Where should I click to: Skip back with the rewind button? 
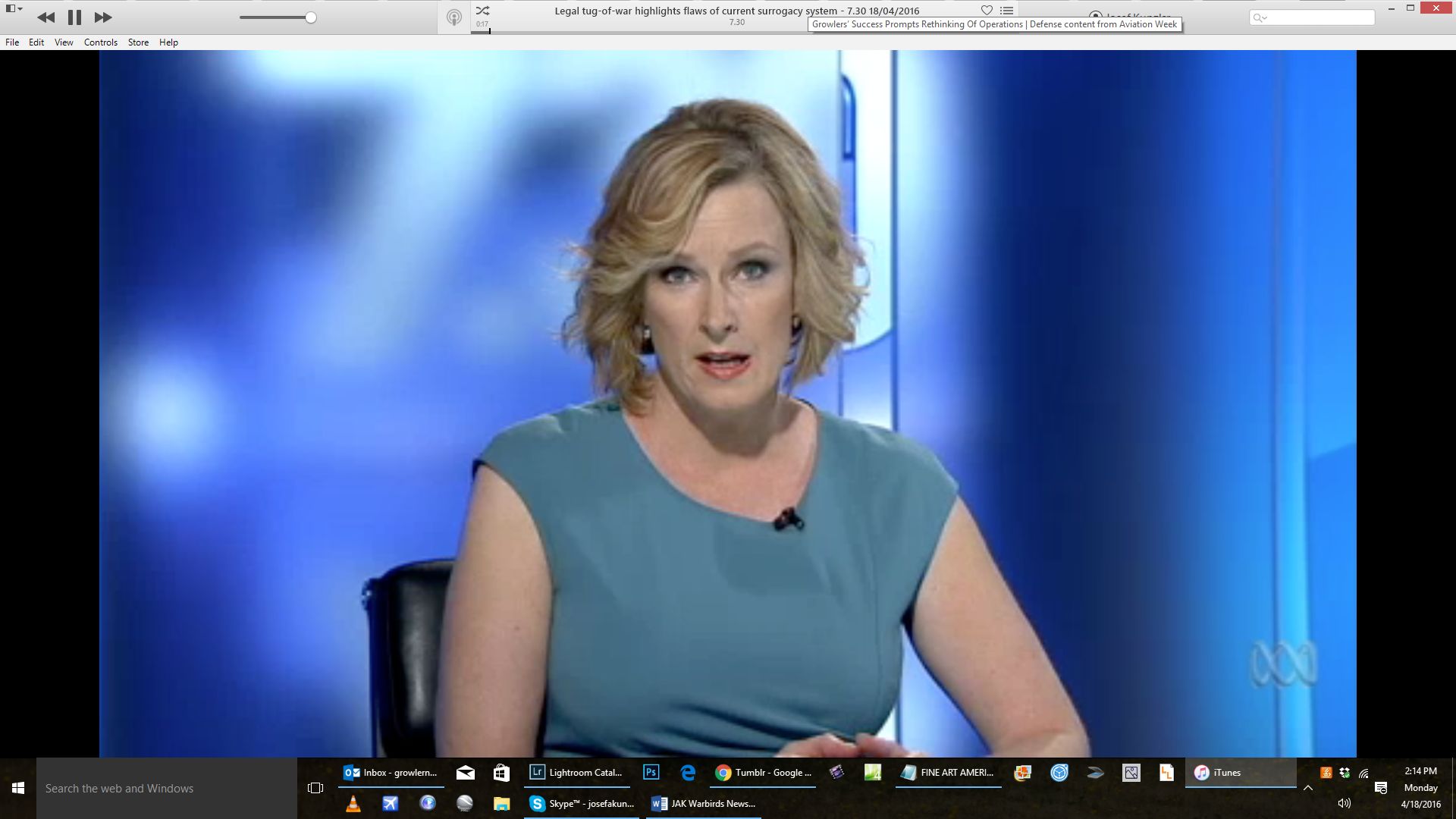[x=45, y=17]
